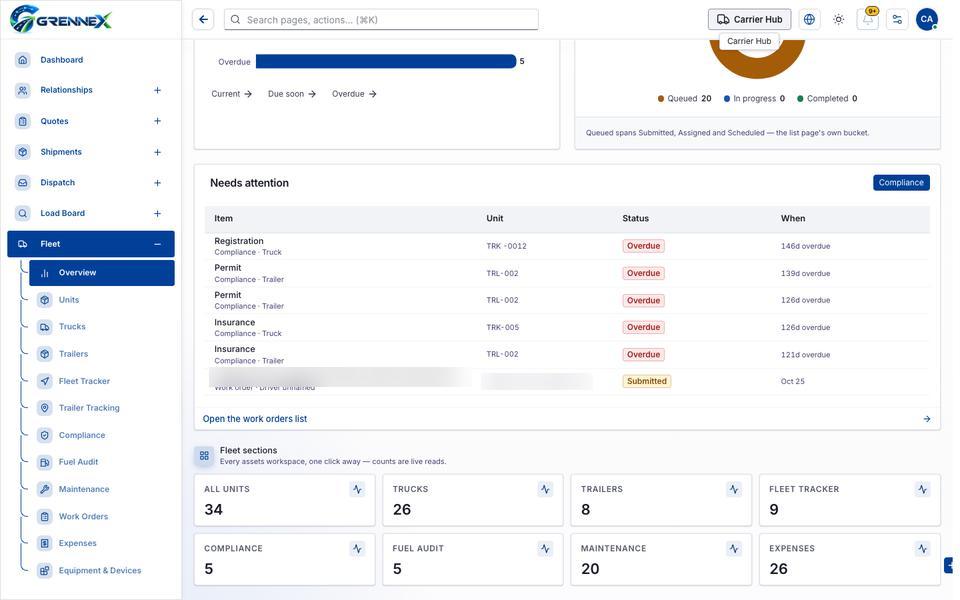Open the Trucks card activity icon
Image resolution: width=960 pixels, height=600 pixels.
[x=546, y=489]
